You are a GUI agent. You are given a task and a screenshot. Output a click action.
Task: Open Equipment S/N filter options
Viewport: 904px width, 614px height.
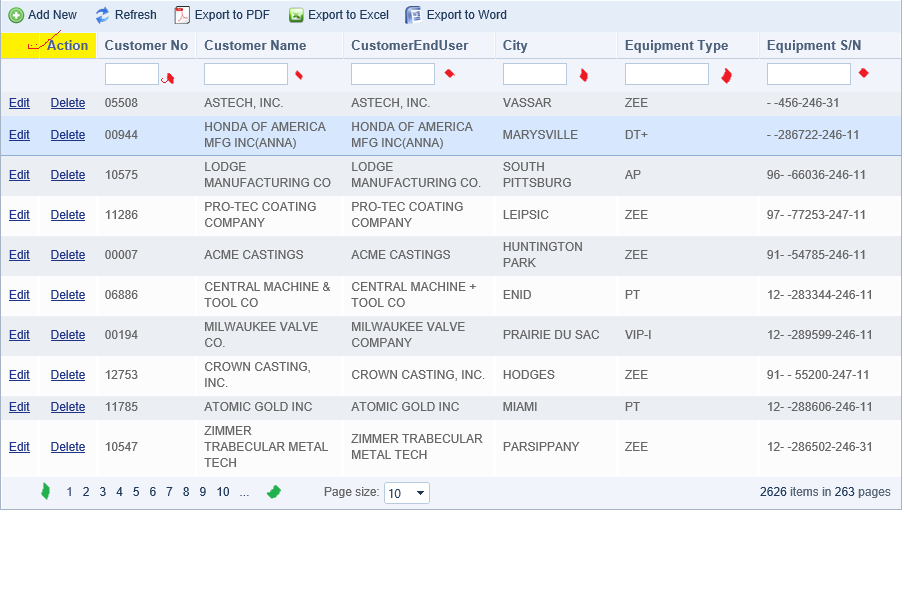pos(864,73)
